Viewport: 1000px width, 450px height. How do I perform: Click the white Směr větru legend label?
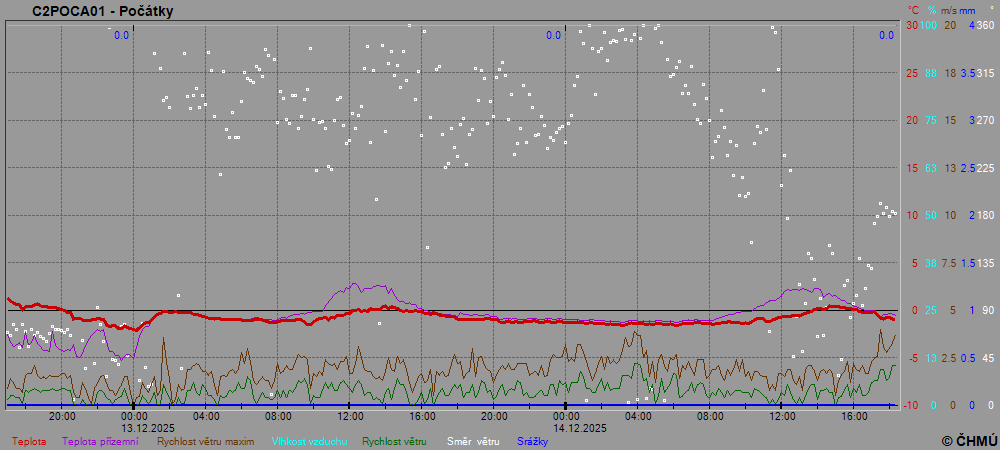pyautogui.click(x=472, y=441)
